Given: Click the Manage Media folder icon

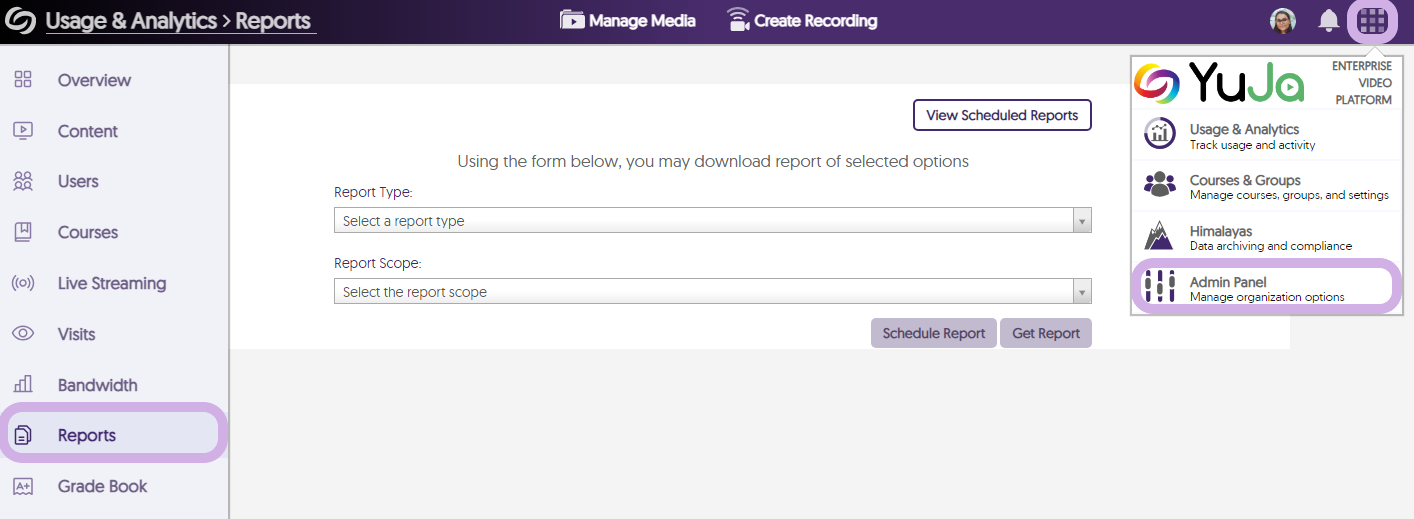Looking at the screenshot, I should (572, 20).
